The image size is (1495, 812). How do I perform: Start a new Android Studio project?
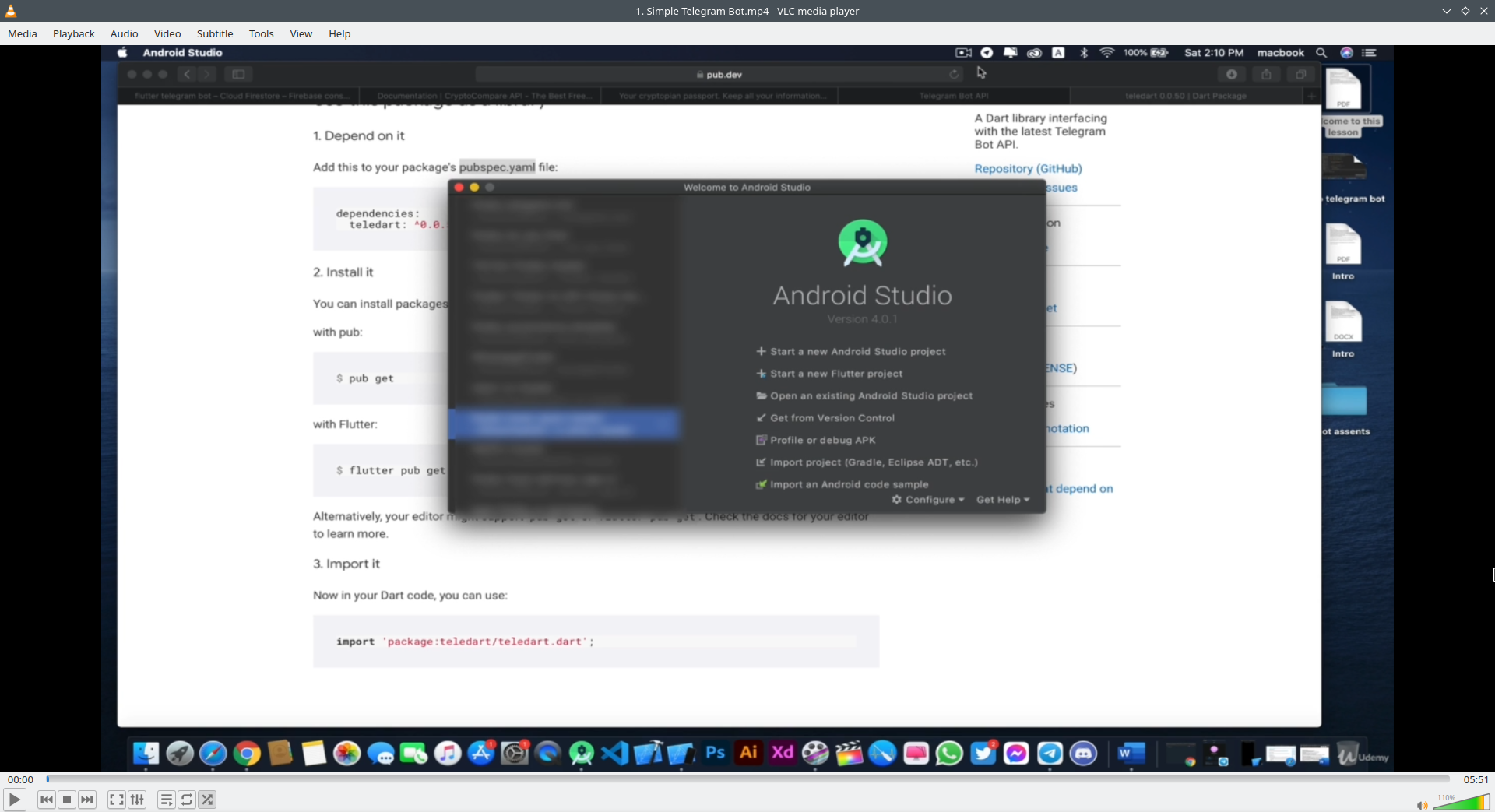click(x=851, y=352)
